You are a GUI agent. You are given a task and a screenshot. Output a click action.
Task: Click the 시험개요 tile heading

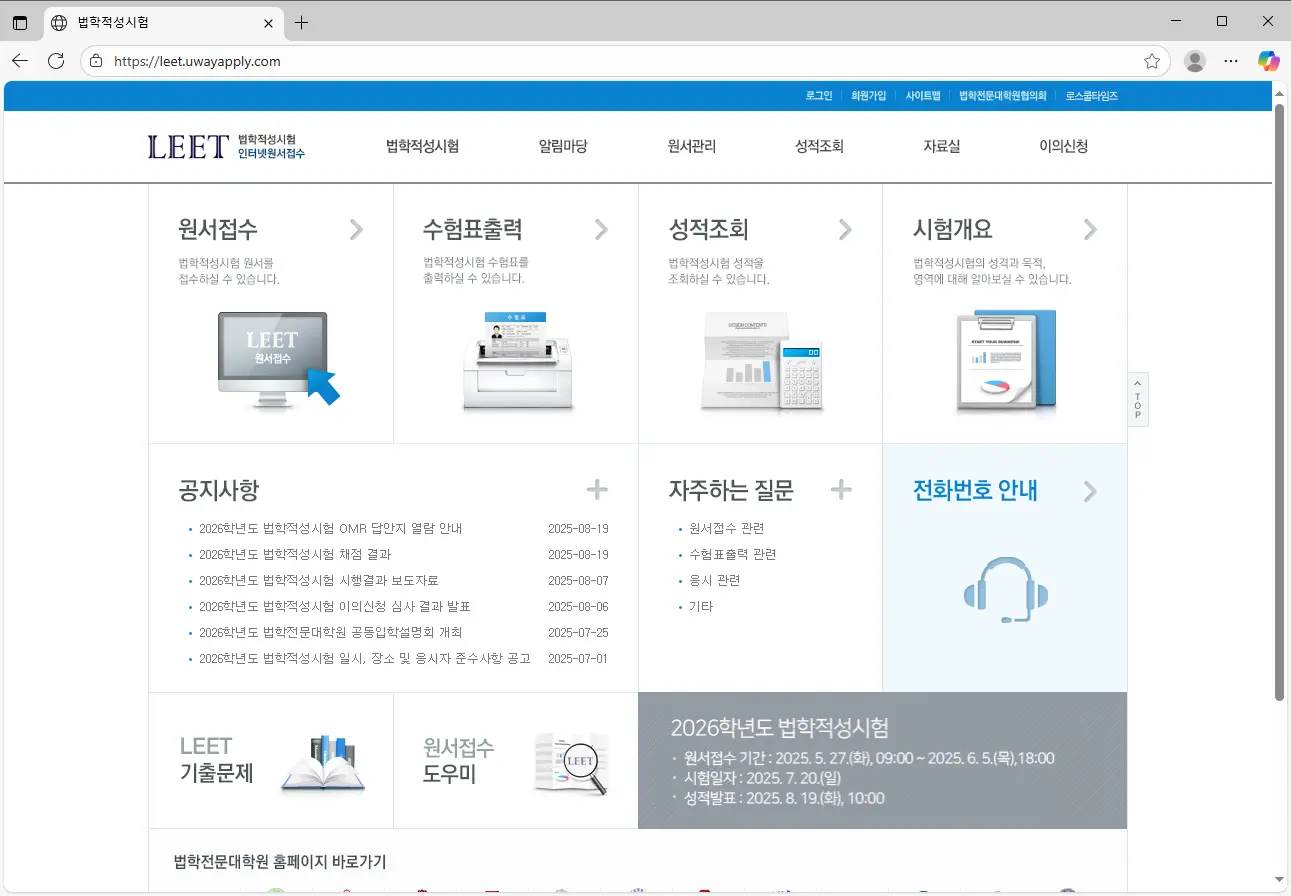953,229
